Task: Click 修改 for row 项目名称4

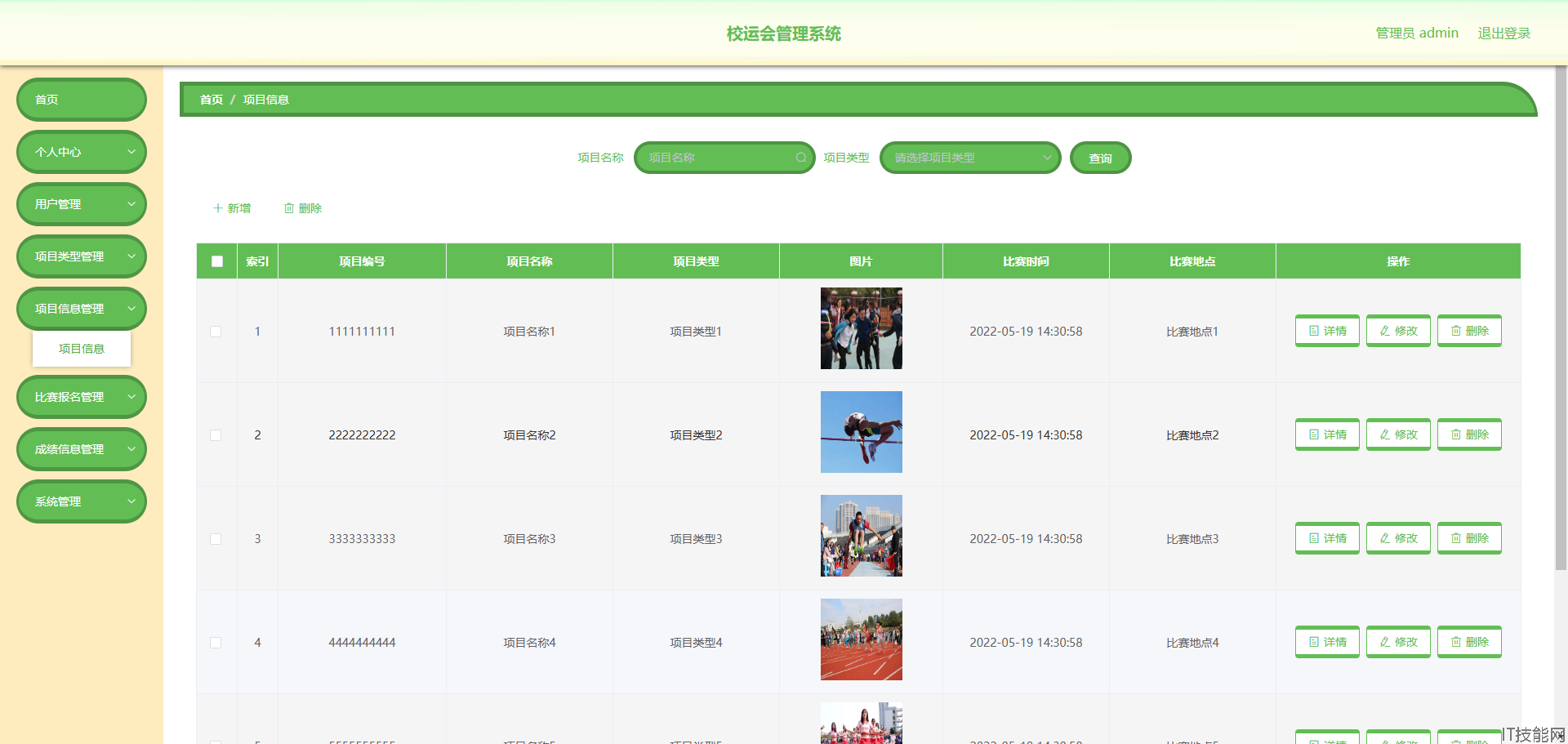Action: tap(1398, 642)
